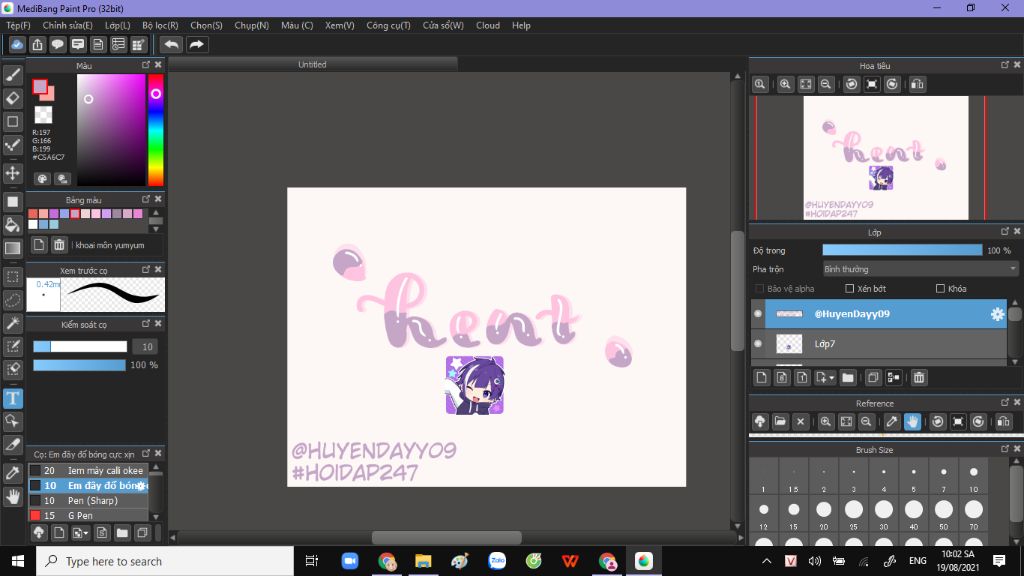Open the Lớp(L) menu
The image size is (1024, 576).
(x=118, y=25)
